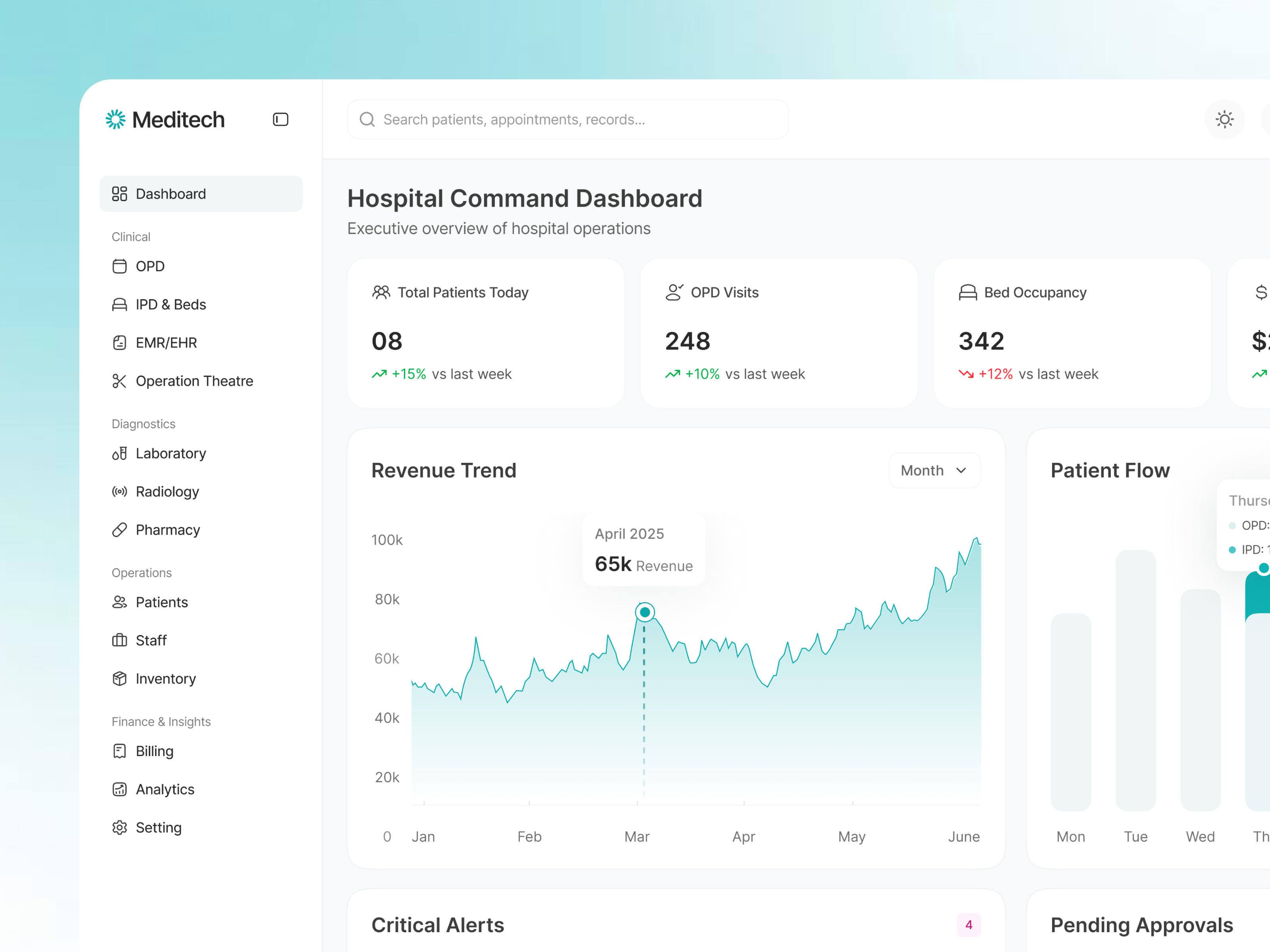Toggle light mode with the sun icon

point(1225,119)
